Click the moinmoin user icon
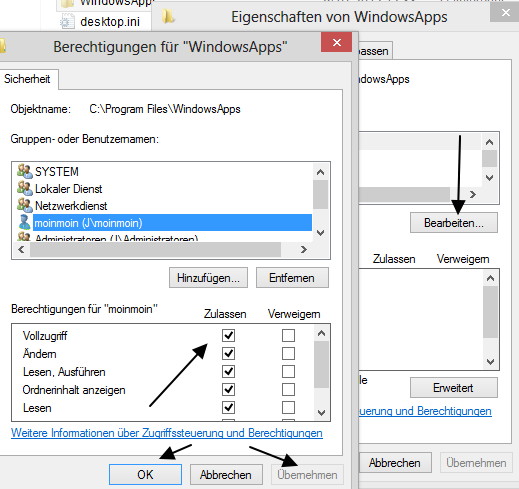 coord(24,222)
